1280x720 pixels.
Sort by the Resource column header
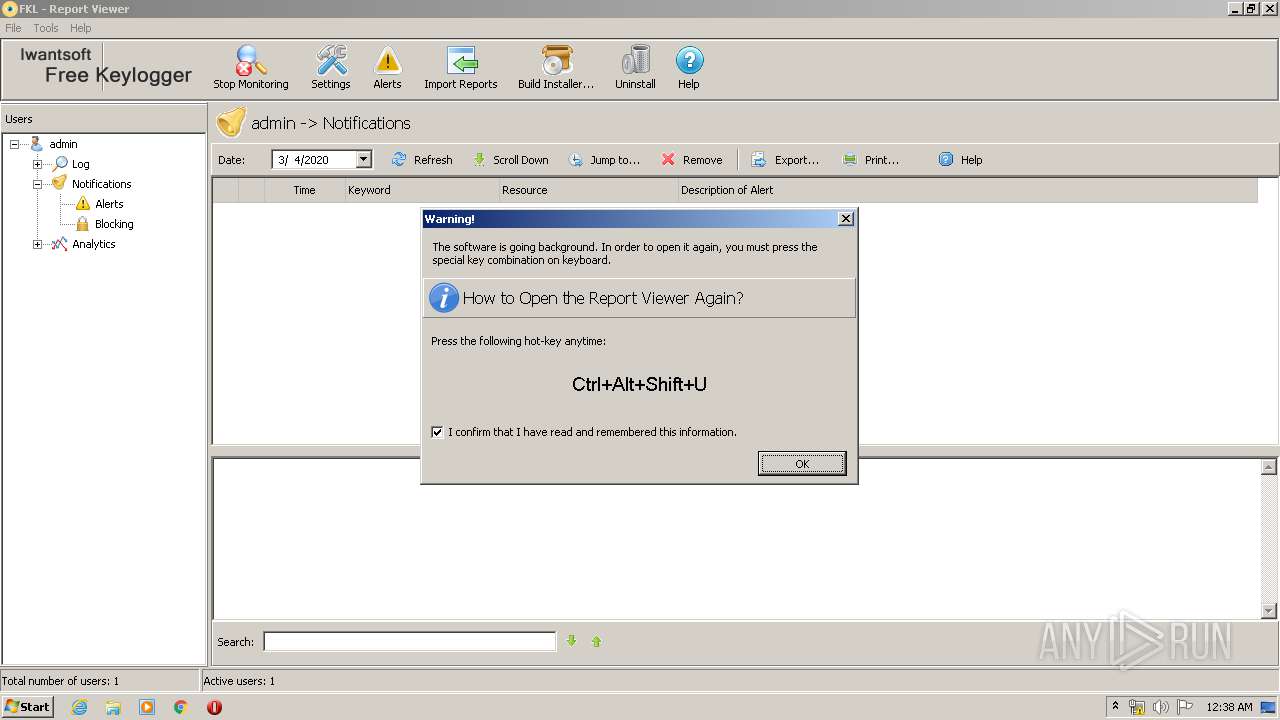(x=589, y=190)
